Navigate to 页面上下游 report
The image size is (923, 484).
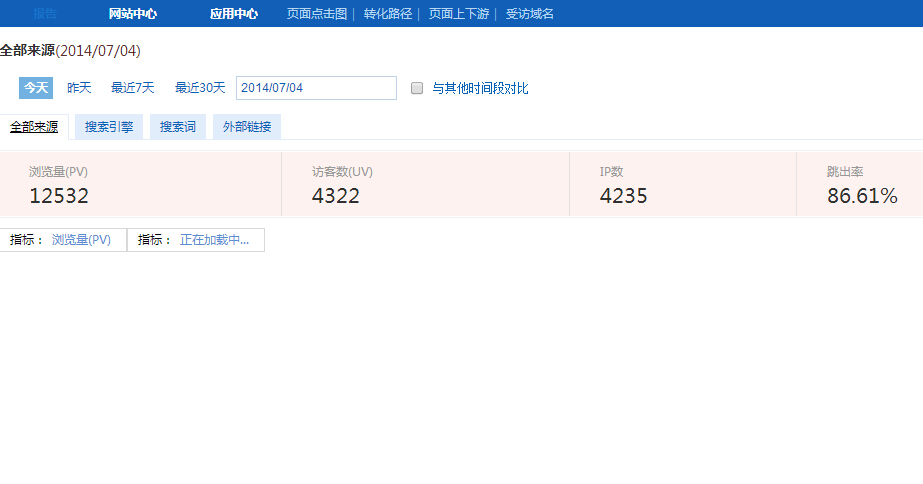459,14
